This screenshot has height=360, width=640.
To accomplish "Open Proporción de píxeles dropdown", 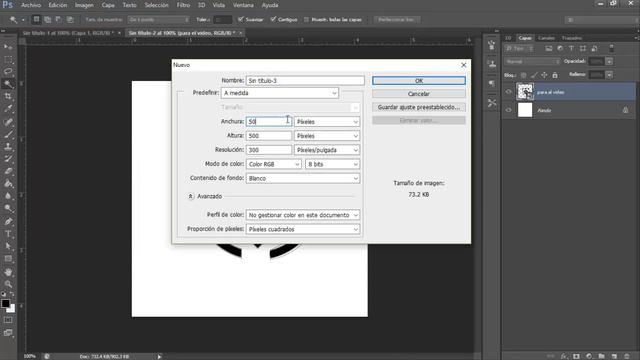I will click(x=303, y=229).
